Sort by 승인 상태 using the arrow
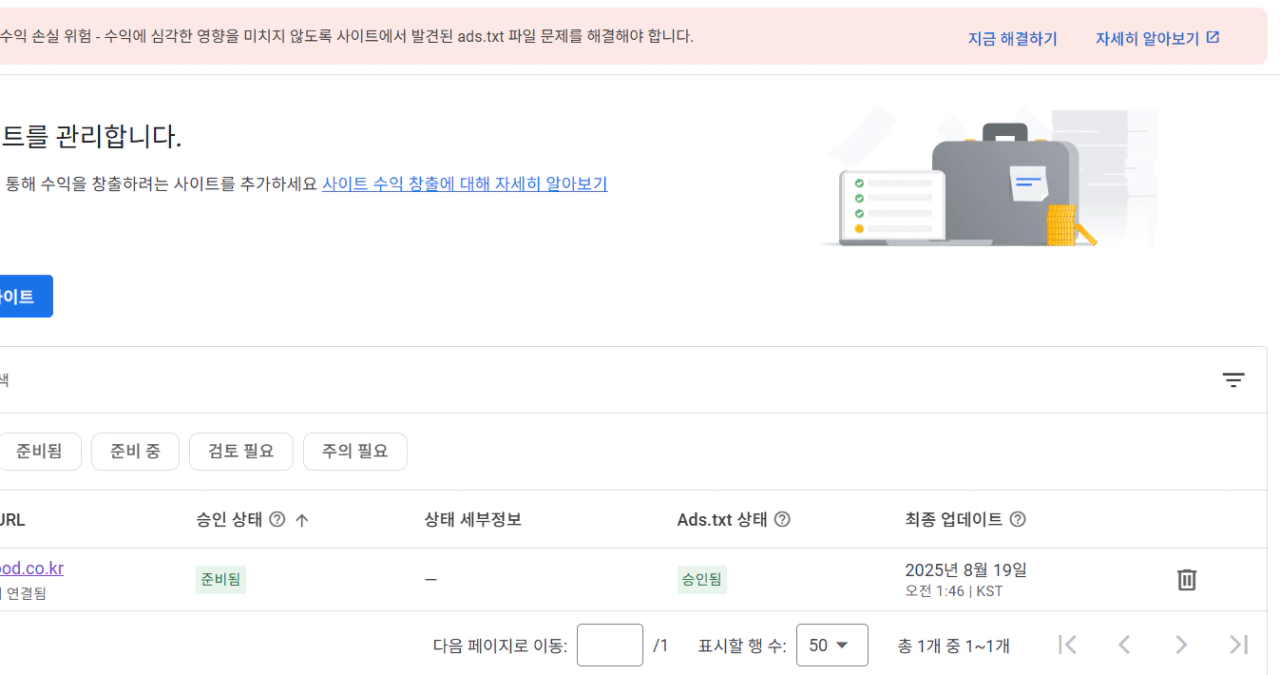 click(301, 520)
